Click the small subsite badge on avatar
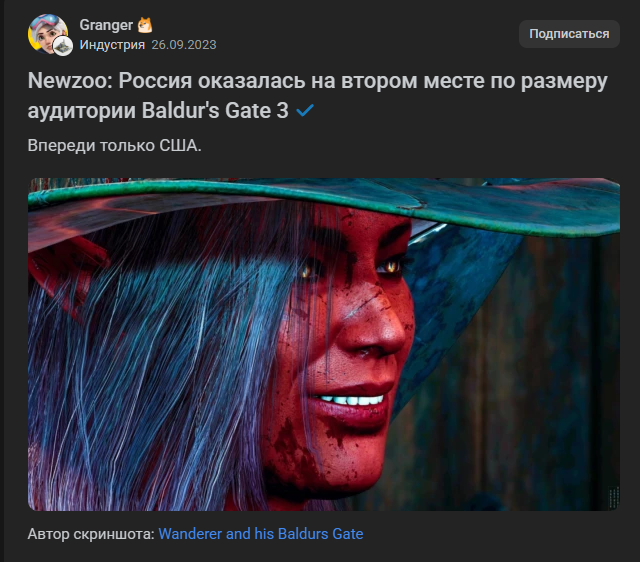Screen dimensions: 640x562 click(x=63, y=46)
